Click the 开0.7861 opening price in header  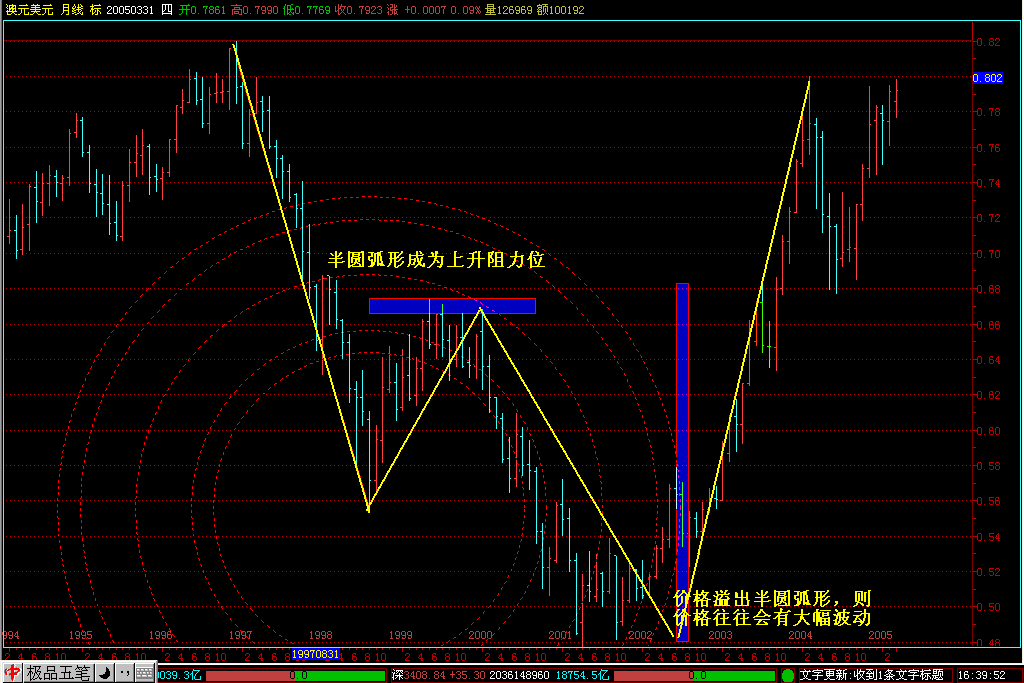pos(202,10)
